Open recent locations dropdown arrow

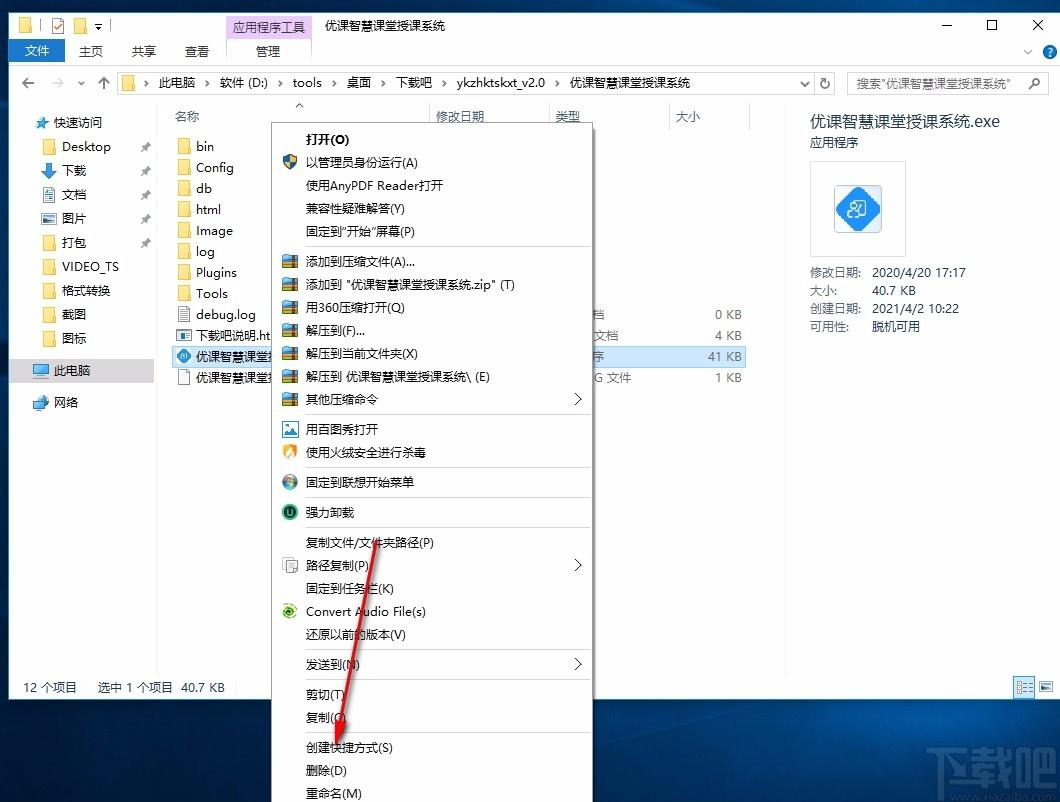pyautogui.click(x=81, y=83)
